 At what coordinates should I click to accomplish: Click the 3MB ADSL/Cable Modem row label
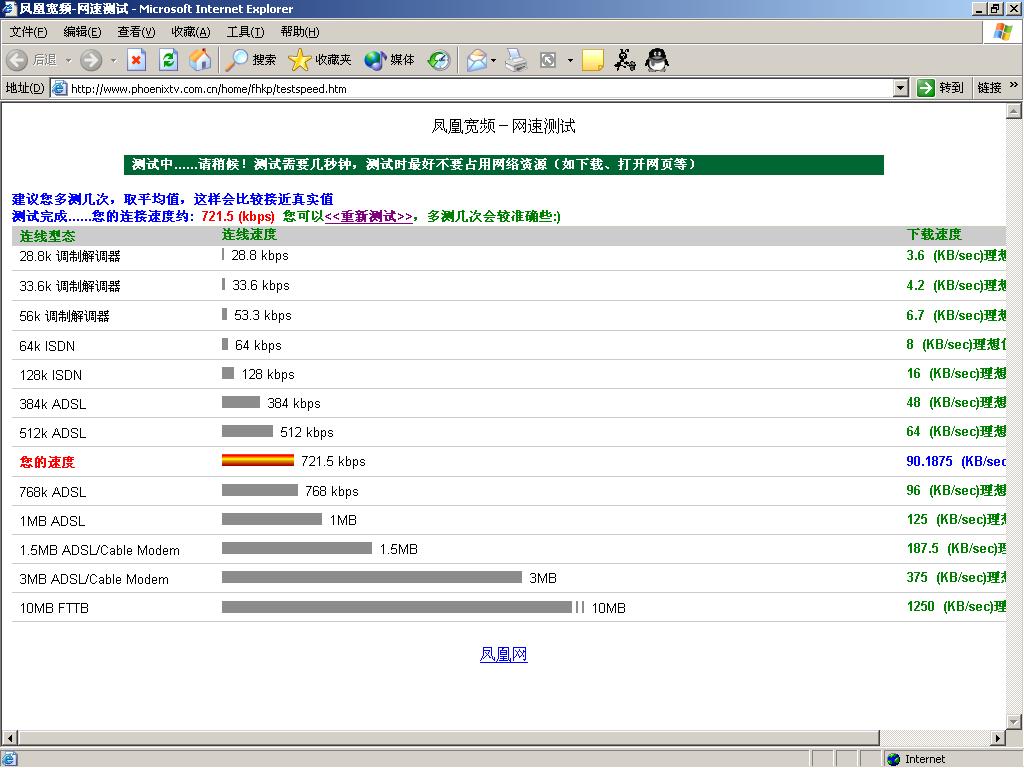94,579
